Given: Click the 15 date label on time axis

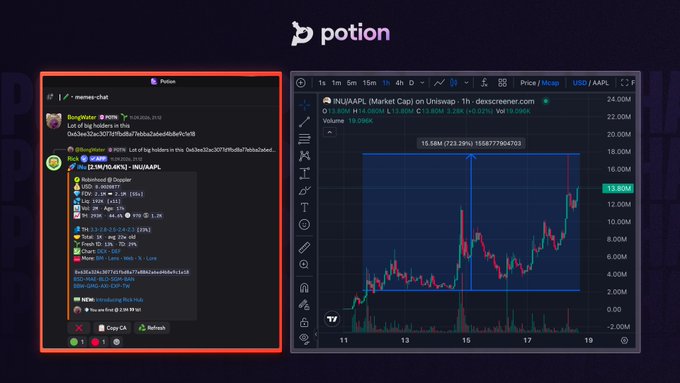Looking at the screenshot, I should (x=466, y=340).
